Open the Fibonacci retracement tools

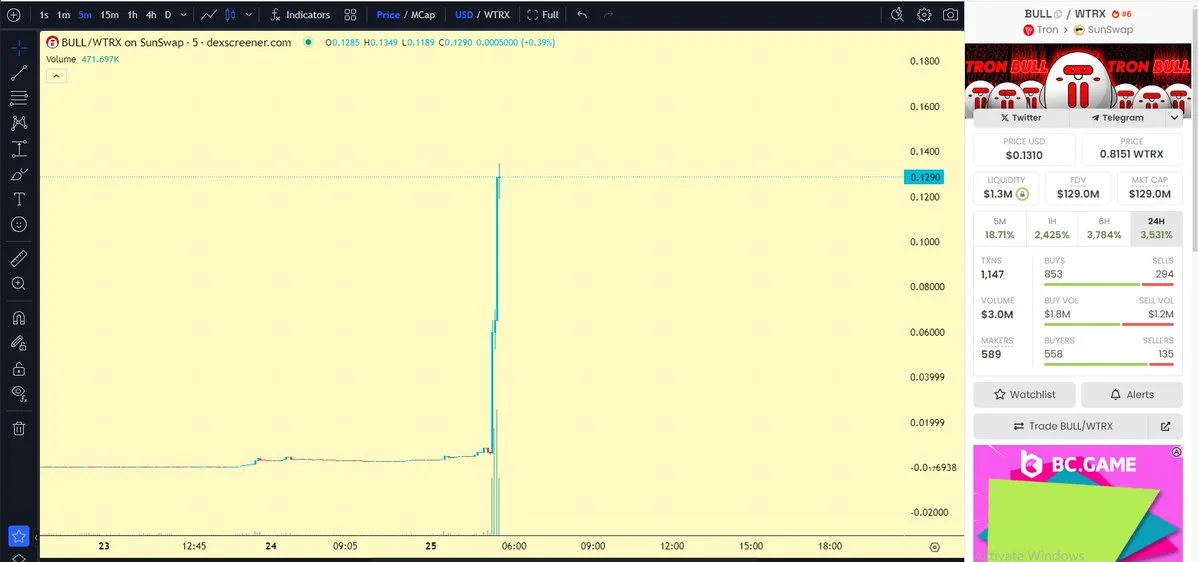click(19, 98)
